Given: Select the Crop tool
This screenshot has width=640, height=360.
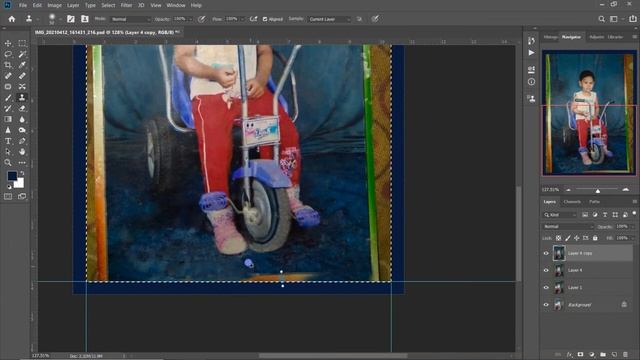Looking at the screenshot, I should [x=8, y=65].
